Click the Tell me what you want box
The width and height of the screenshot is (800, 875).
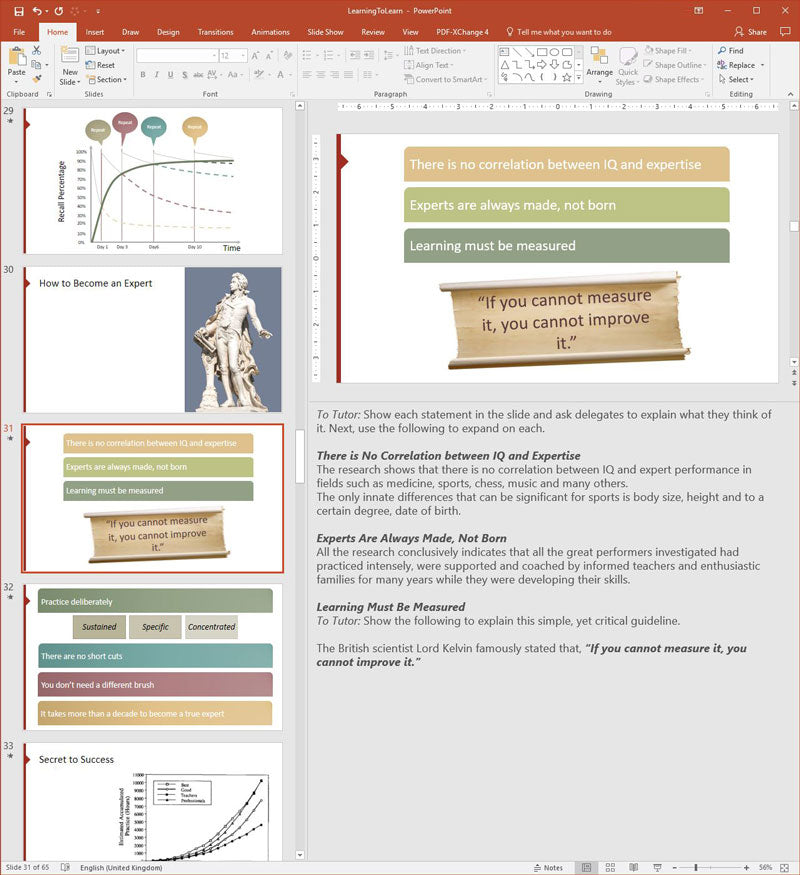pos(558,32)
